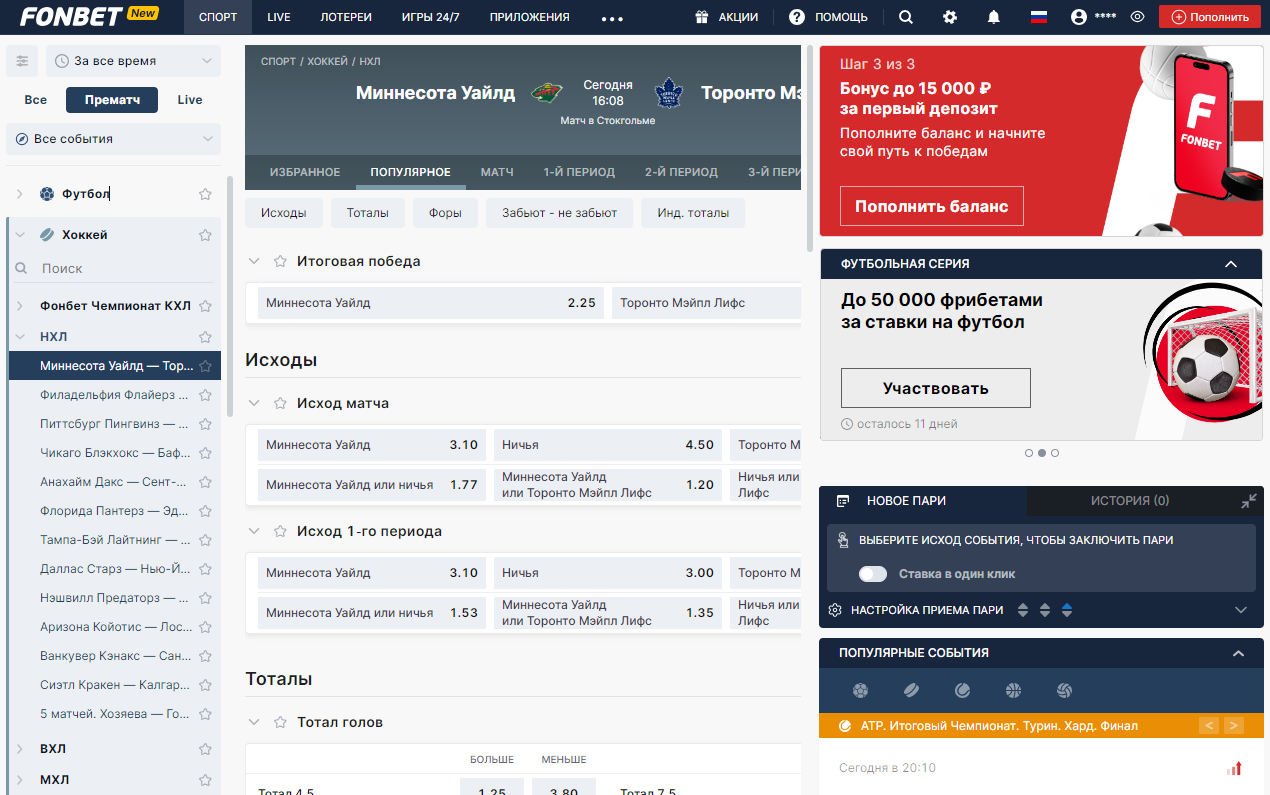Screen dimensions: 1270x795
Task: Expand the МХЛ league
Action: (x=19, y=780)
